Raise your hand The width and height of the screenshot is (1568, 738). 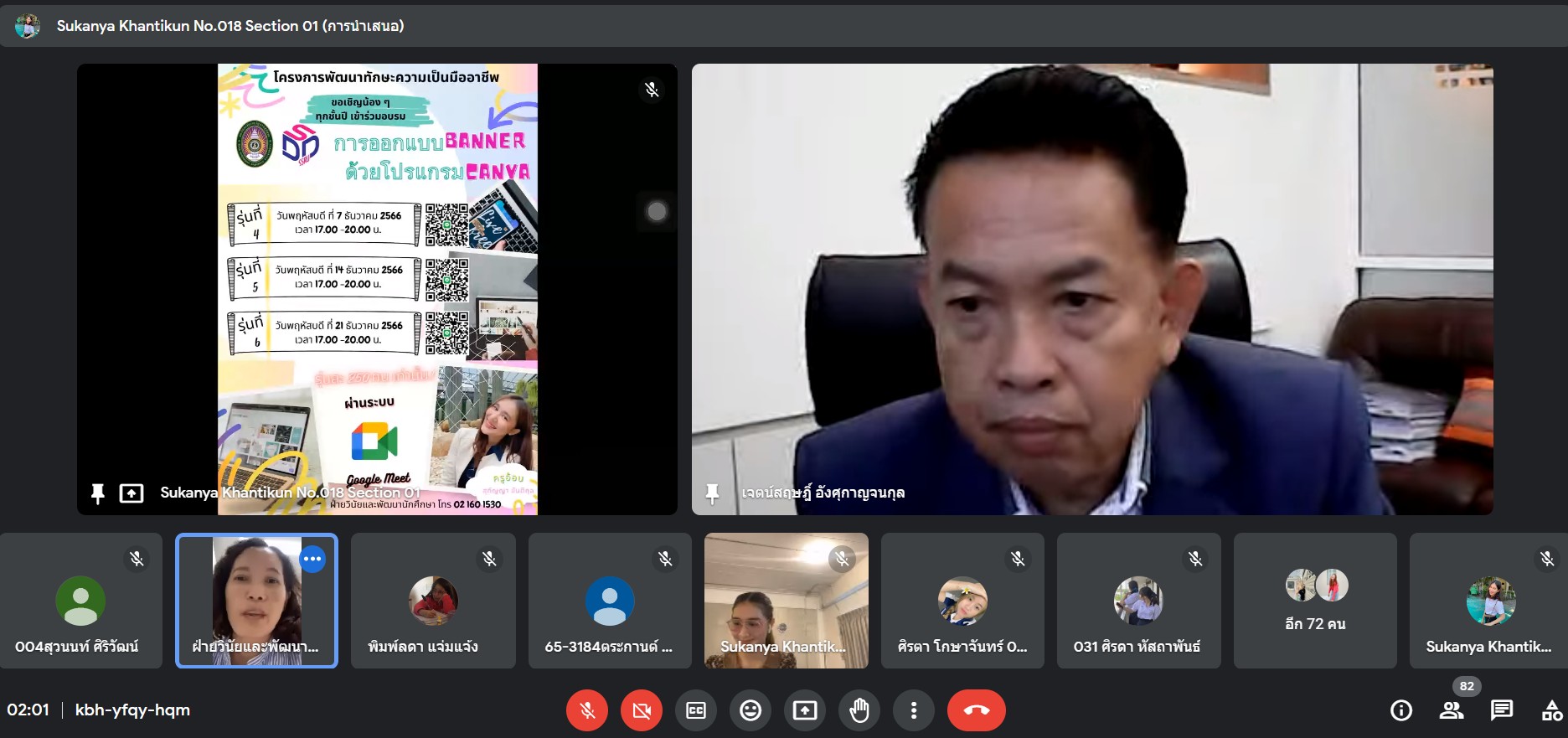pos(859,710)
